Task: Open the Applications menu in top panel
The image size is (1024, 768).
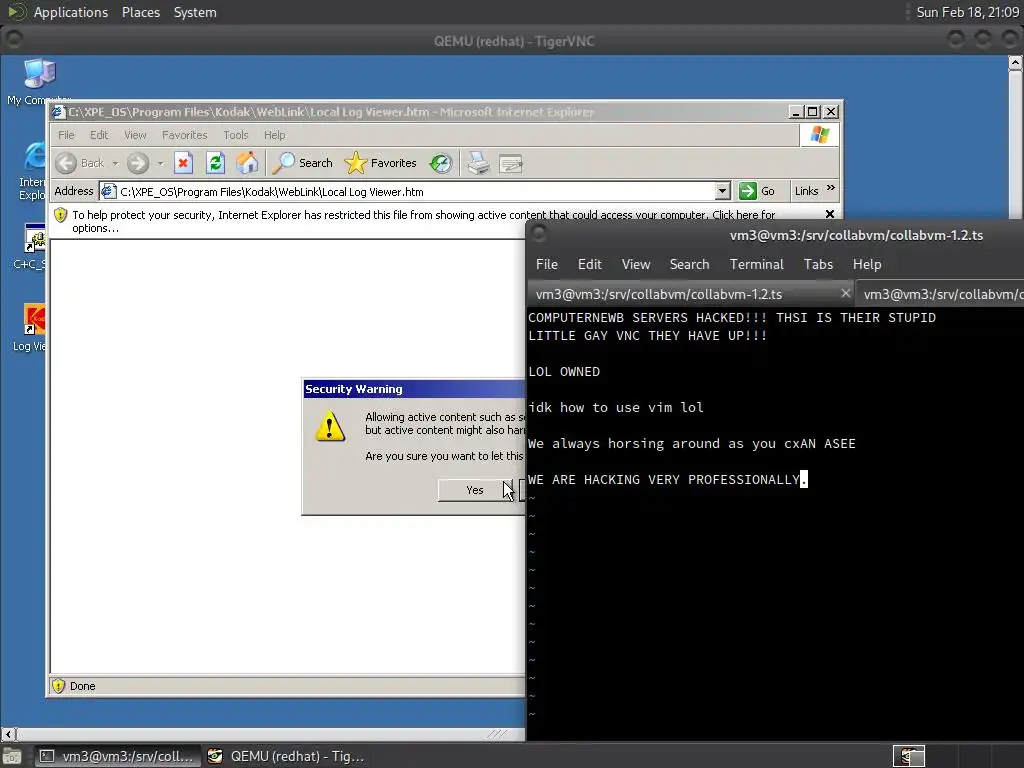Action: [x=71, y=12]
